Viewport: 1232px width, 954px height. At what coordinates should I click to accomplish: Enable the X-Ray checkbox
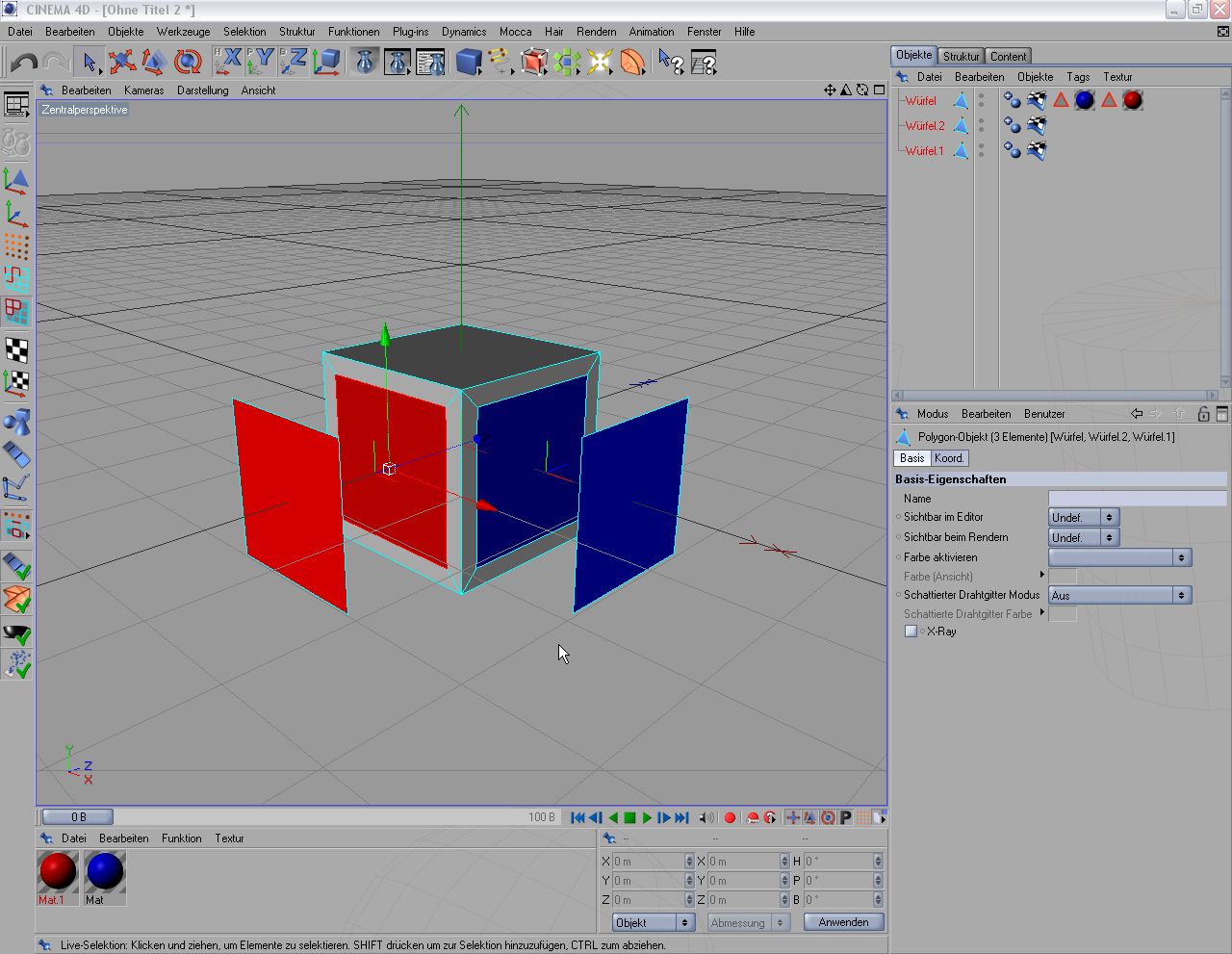(x=911, y=632)
